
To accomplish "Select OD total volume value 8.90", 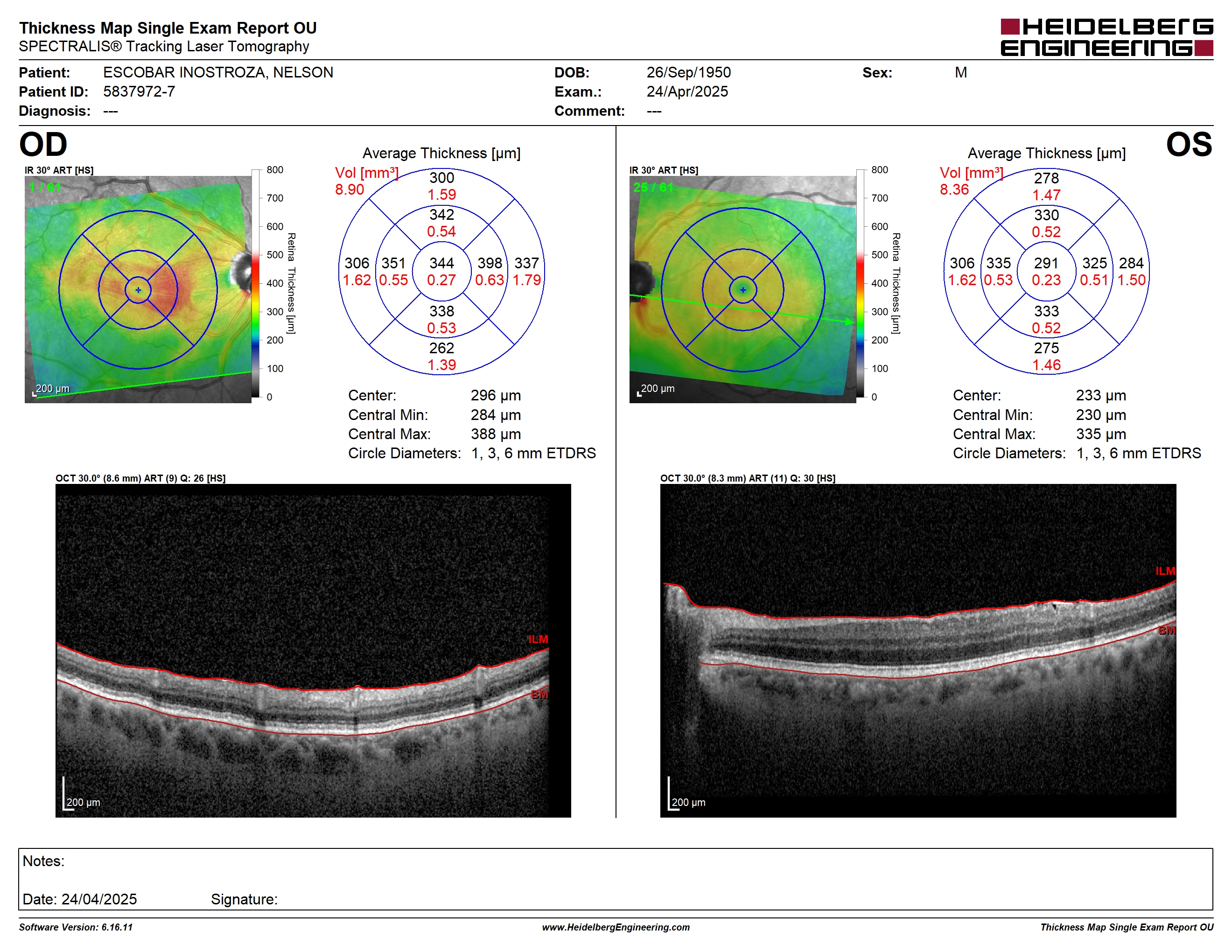I will [350, 189].
